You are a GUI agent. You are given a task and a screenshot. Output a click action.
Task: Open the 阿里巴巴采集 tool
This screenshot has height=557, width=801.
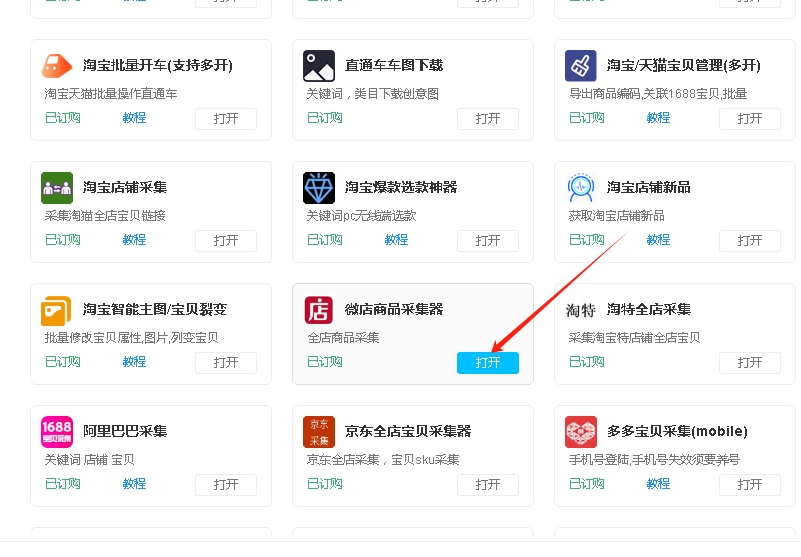pos(226,485)
